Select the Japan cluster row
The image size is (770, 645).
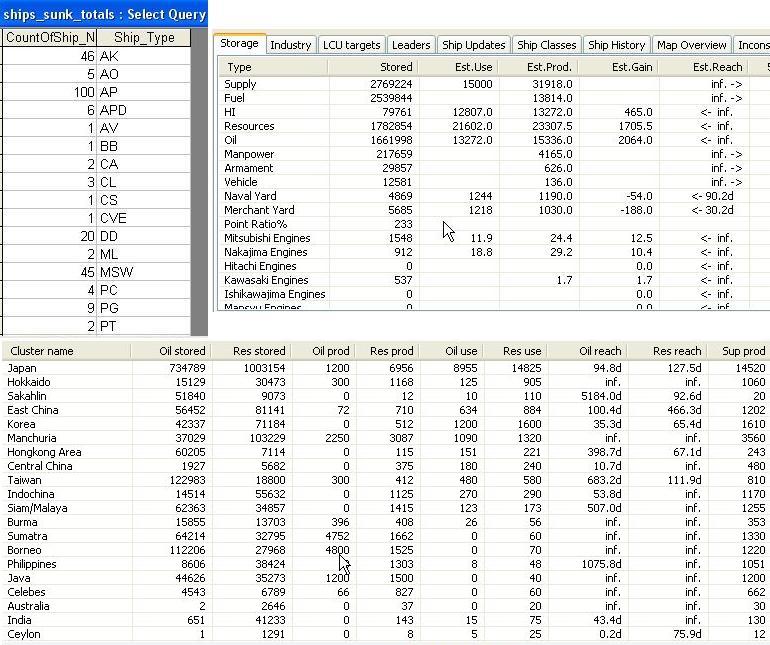[x=386, y=368]
